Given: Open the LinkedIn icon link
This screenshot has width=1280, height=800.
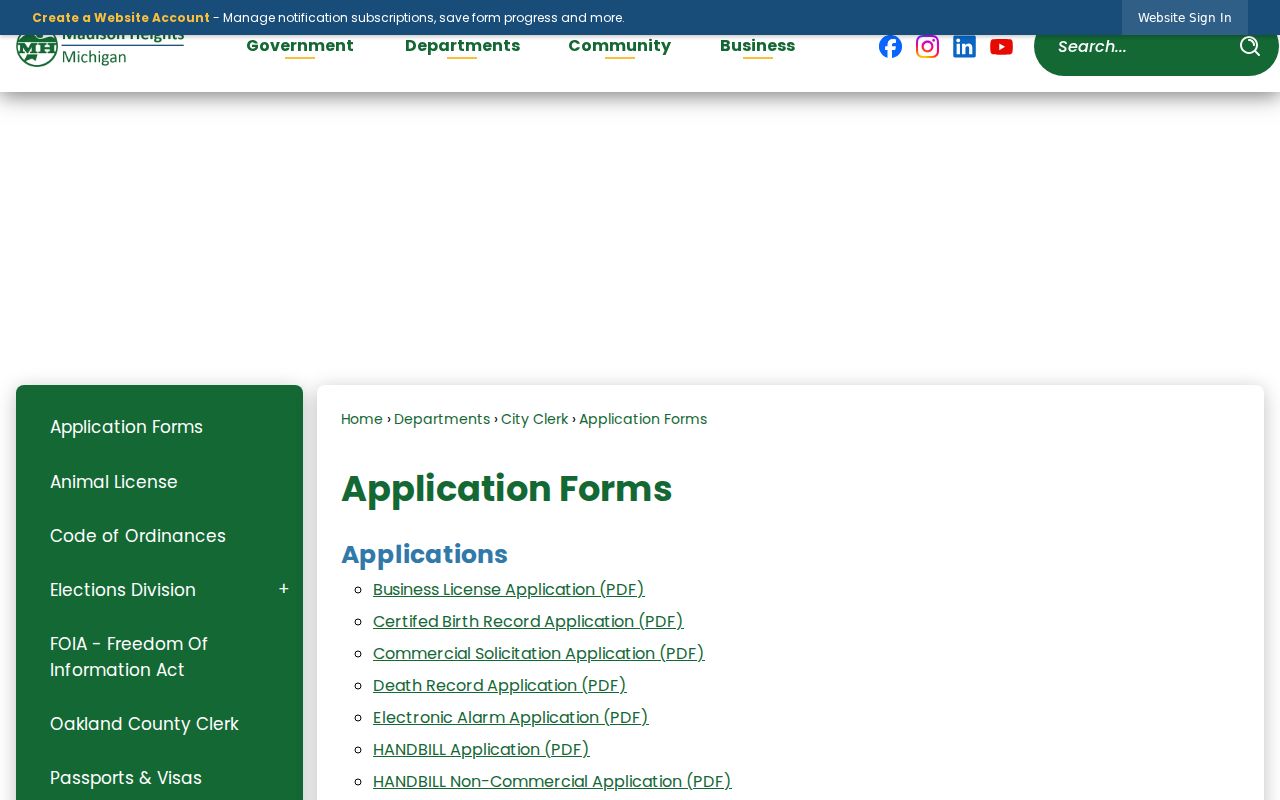Looking at the screenshot, I should coord(964,47).
